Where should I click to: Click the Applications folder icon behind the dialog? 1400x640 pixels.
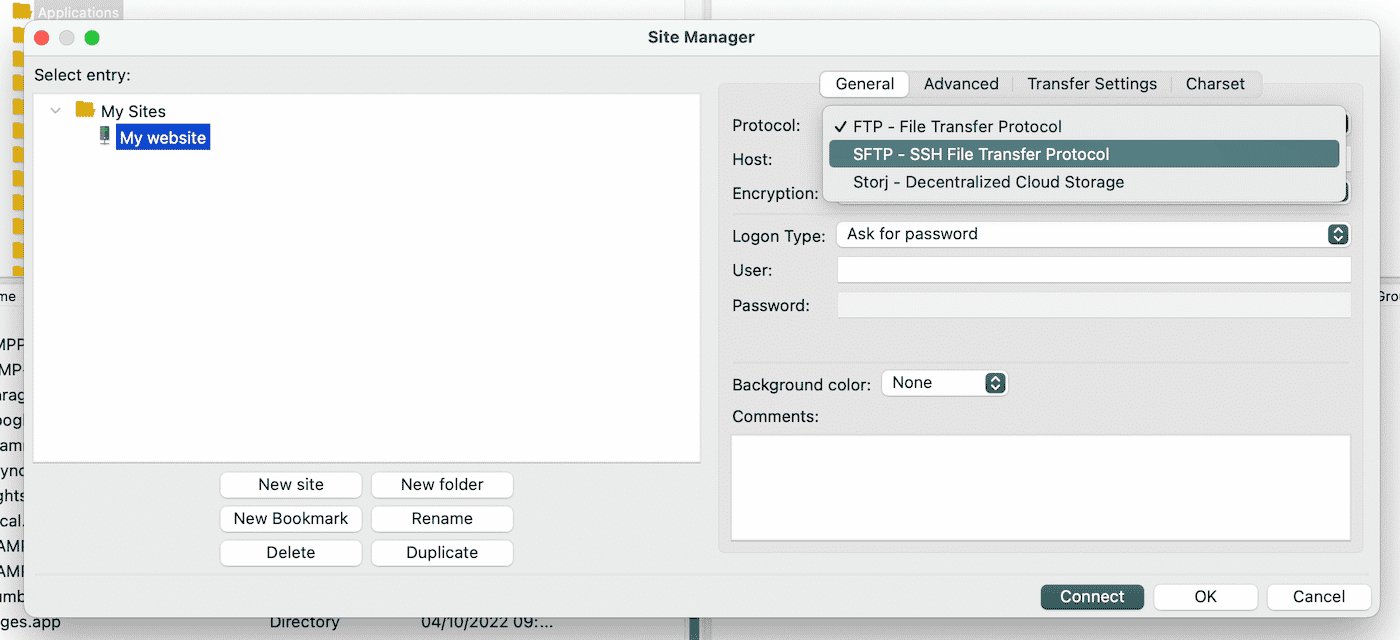click(x=24, y=11)
